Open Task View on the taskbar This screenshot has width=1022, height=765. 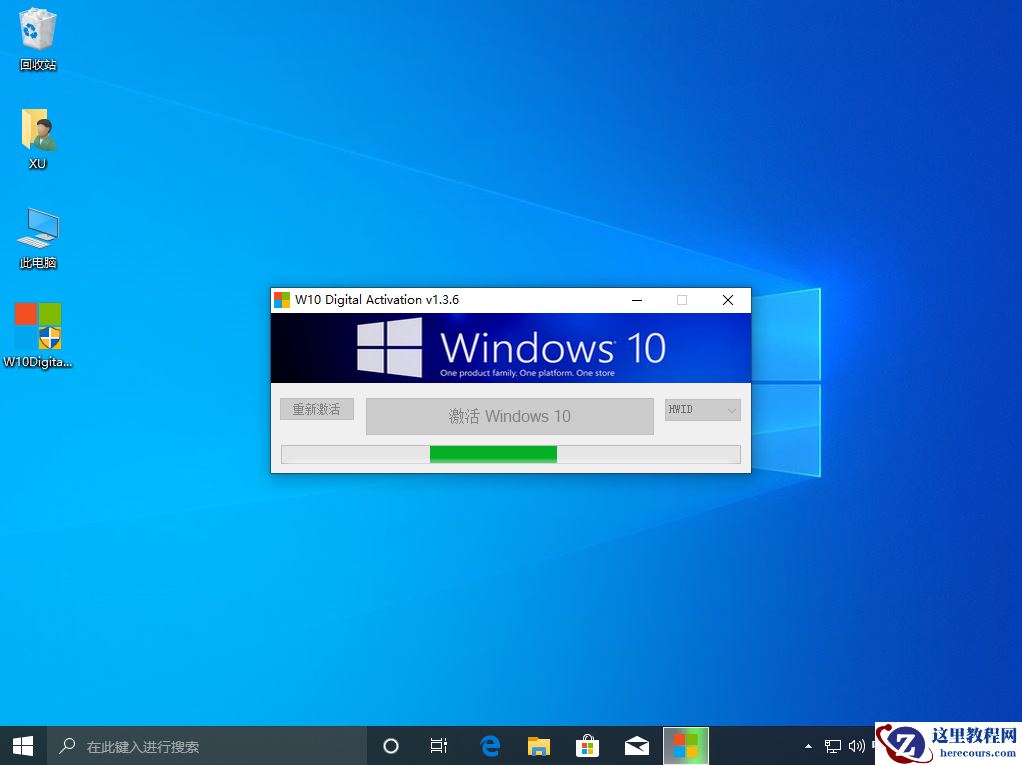pyautogui.click(x=439, y=746)
